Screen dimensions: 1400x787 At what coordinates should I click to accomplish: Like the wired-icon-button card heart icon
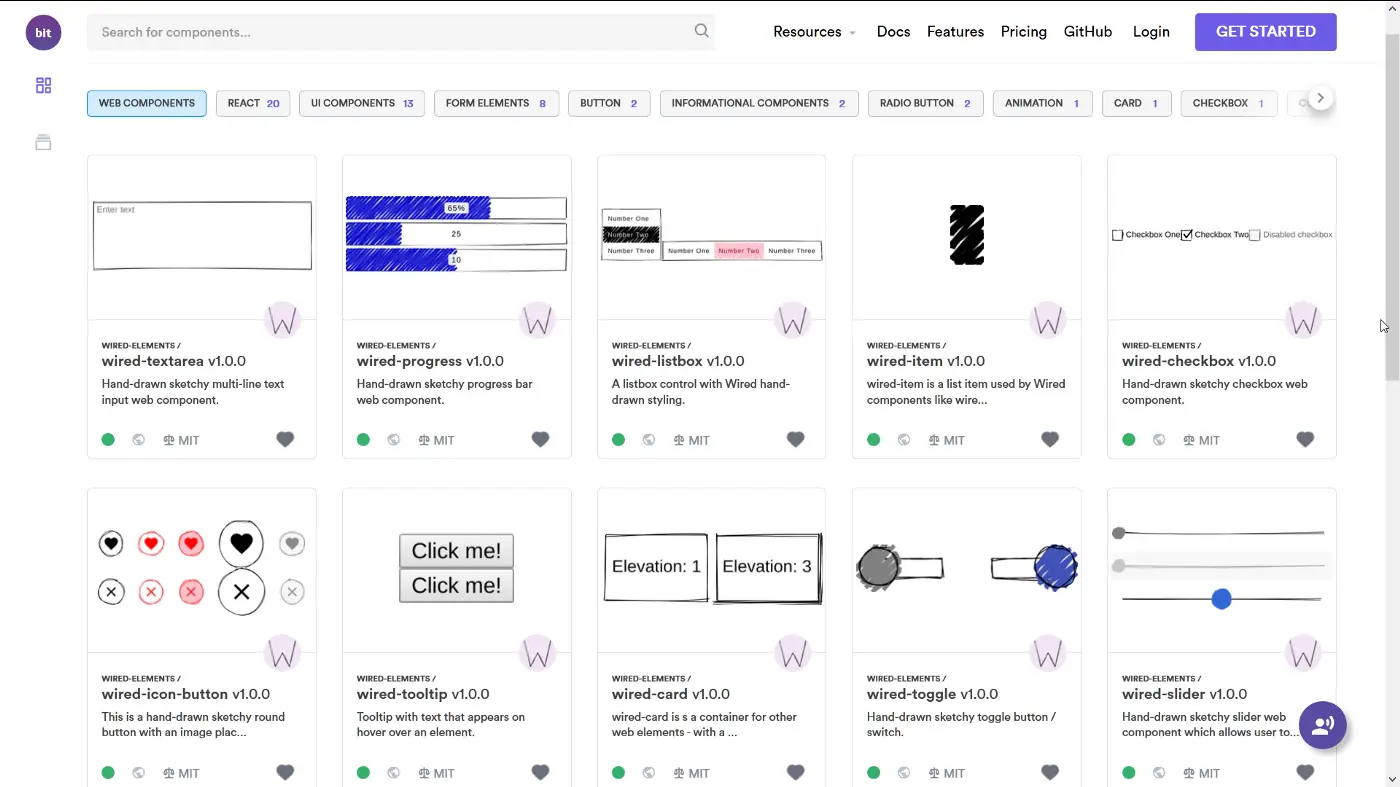coord(285,772)
